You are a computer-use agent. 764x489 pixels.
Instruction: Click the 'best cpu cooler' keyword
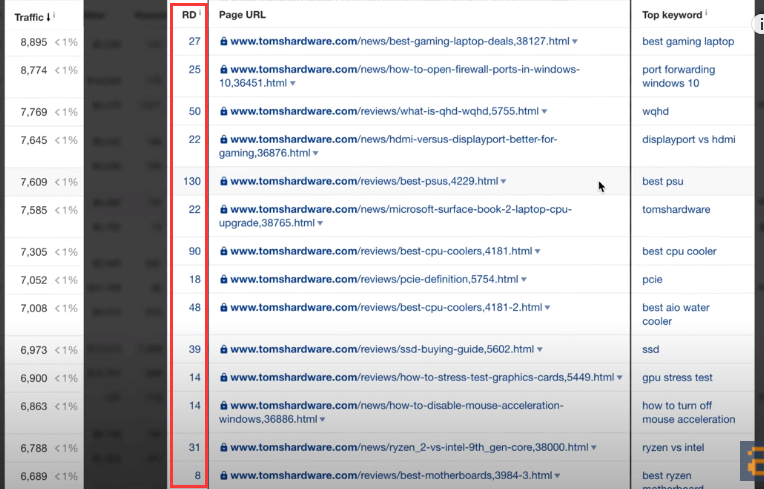click(679, 252)
